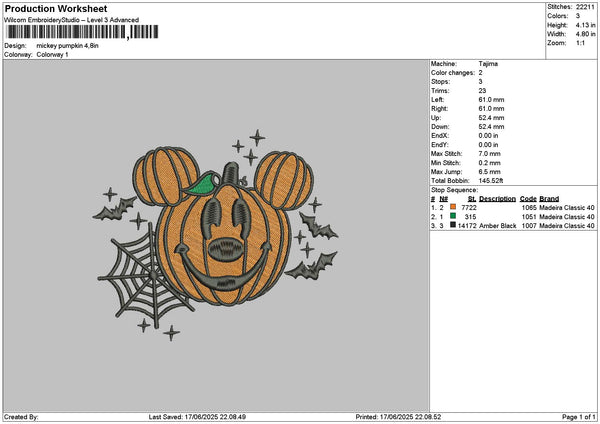The image size is (600, 424).
Task: Click the zoom value '1:1'
Action: (x=580, y=43)
